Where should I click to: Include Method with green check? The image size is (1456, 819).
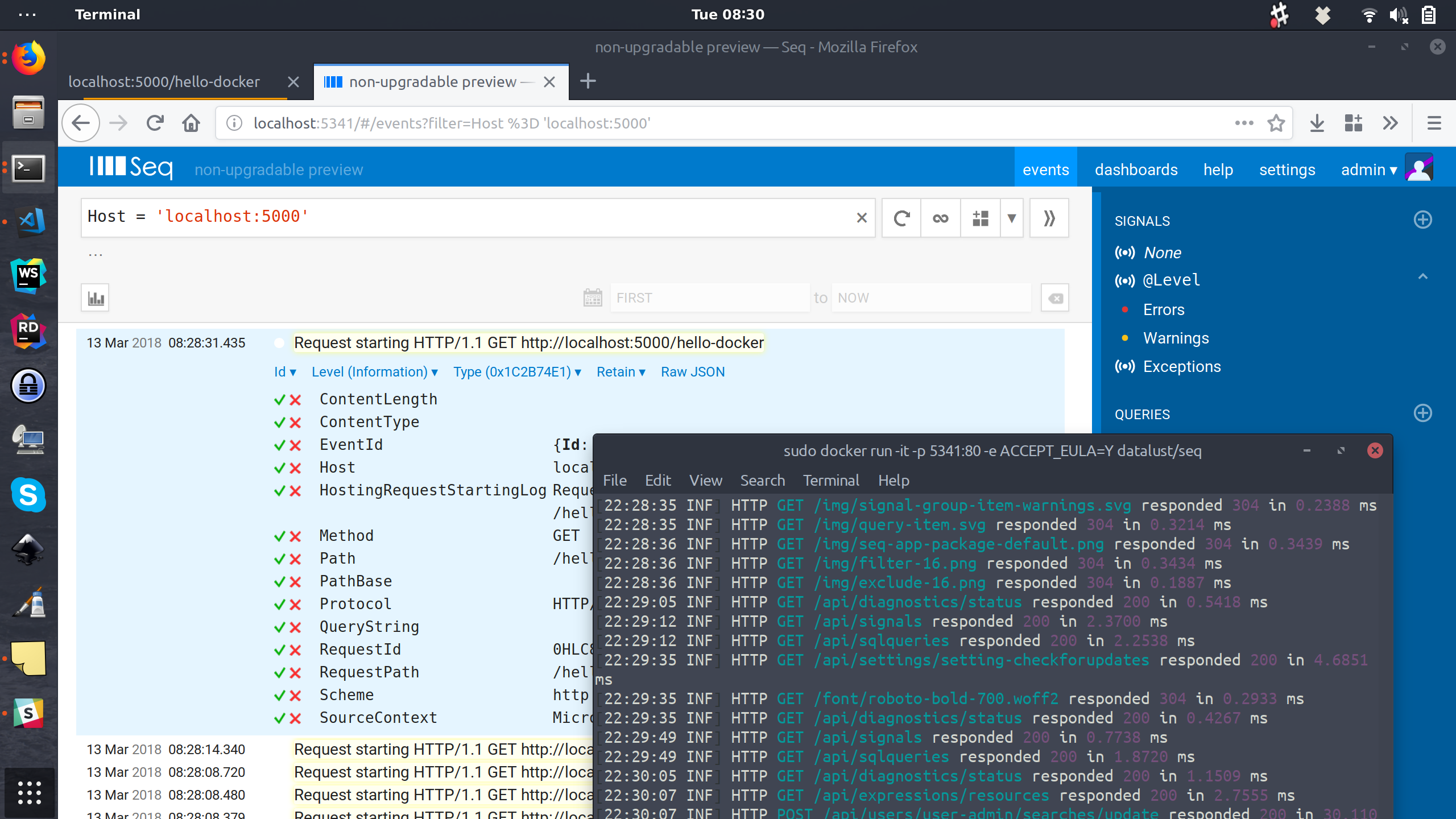[279, 536]
